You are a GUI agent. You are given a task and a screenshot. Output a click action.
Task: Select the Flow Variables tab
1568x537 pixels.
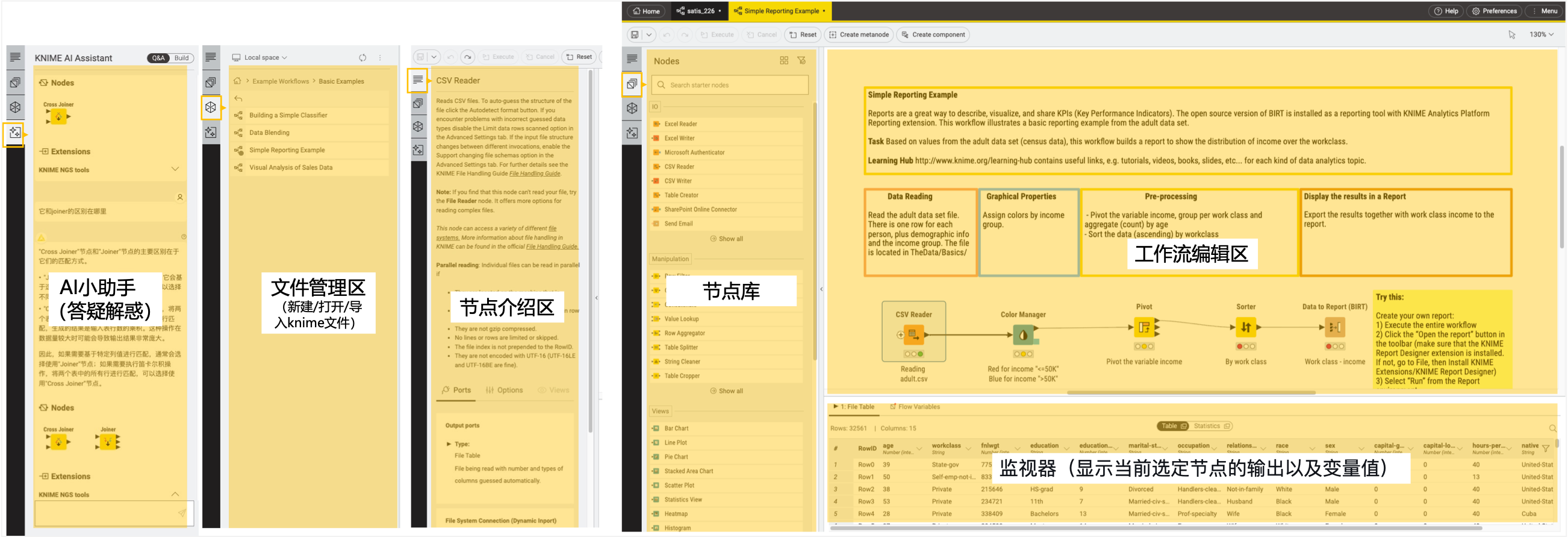click(915, 407)
